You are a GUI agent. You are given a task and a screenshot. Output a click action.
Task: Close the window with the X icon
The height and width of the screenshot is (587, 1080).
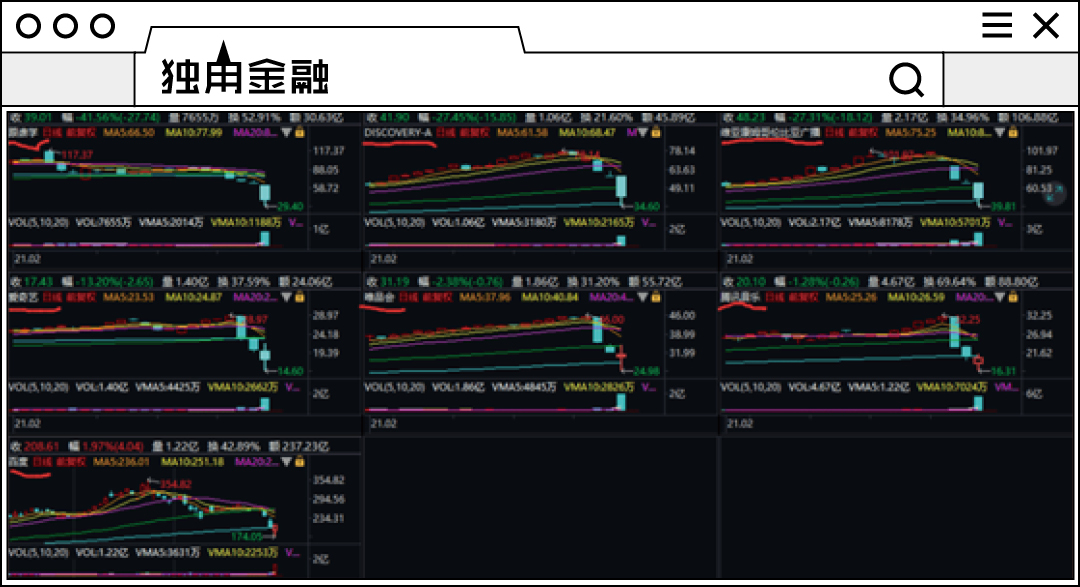(x=1046, y=25)
